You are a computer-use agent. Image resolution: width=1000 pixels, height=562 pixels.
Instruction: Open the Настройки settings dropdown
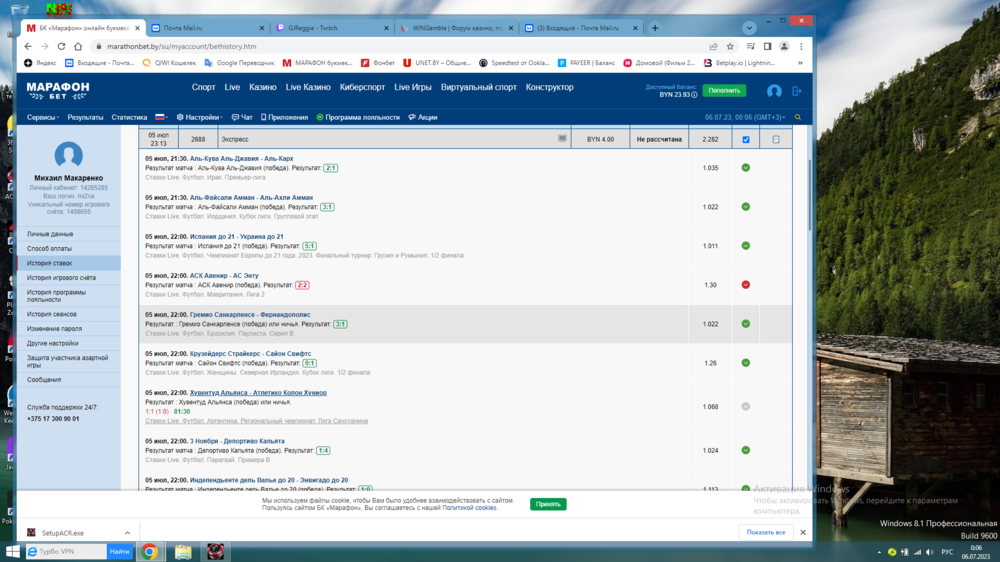198,117
